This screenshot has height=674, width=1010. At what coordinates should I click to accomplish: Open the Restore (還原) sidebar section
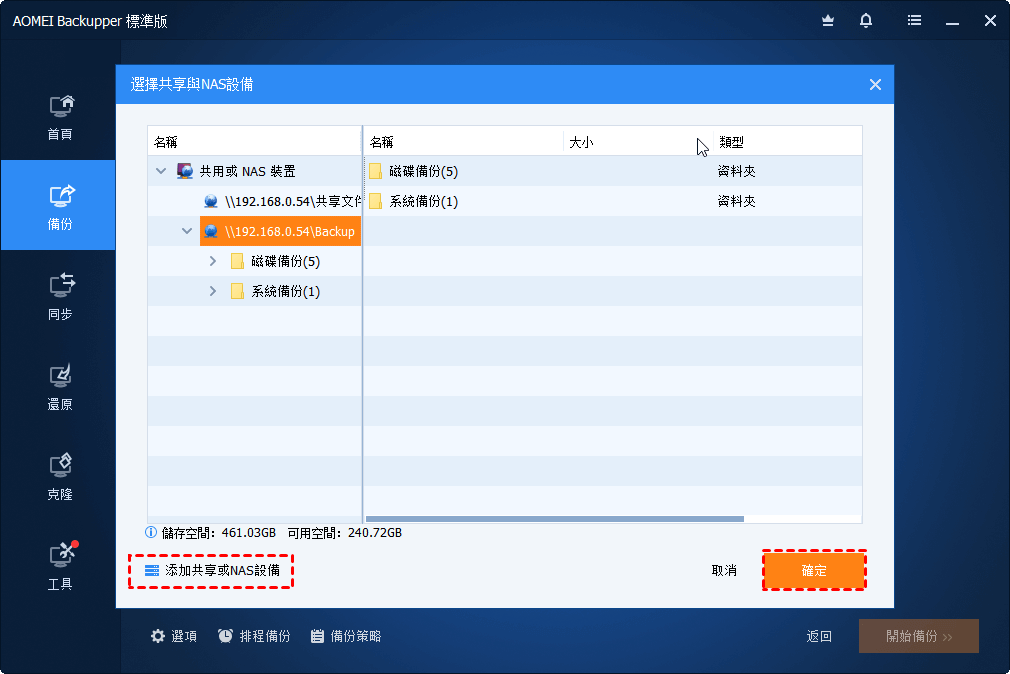(60, 387)
